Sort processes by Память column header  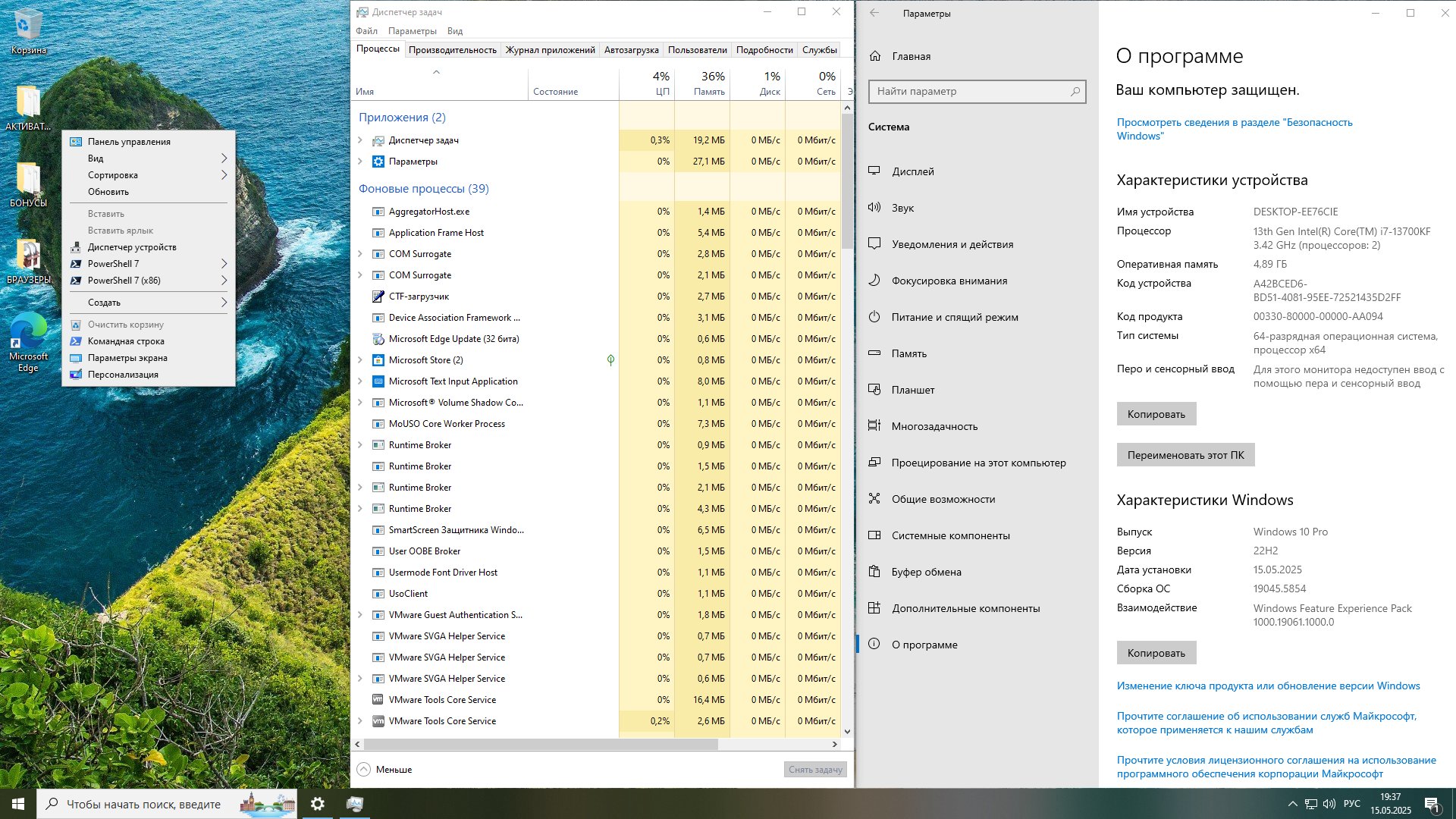click(x=702, y=83)
